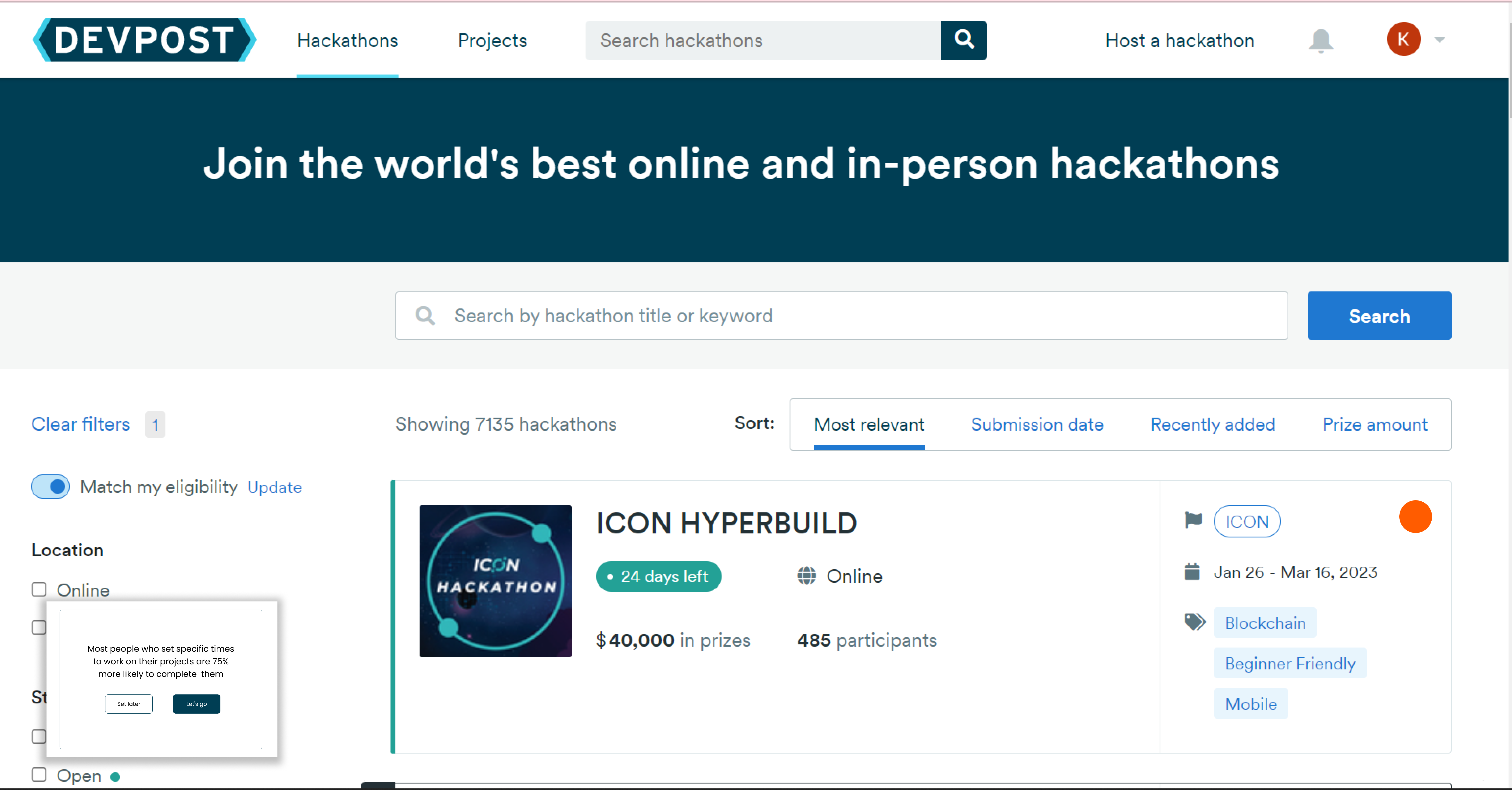Click the calendar icon by dates
This screenshot has height=790, width=1512.
1192,572
